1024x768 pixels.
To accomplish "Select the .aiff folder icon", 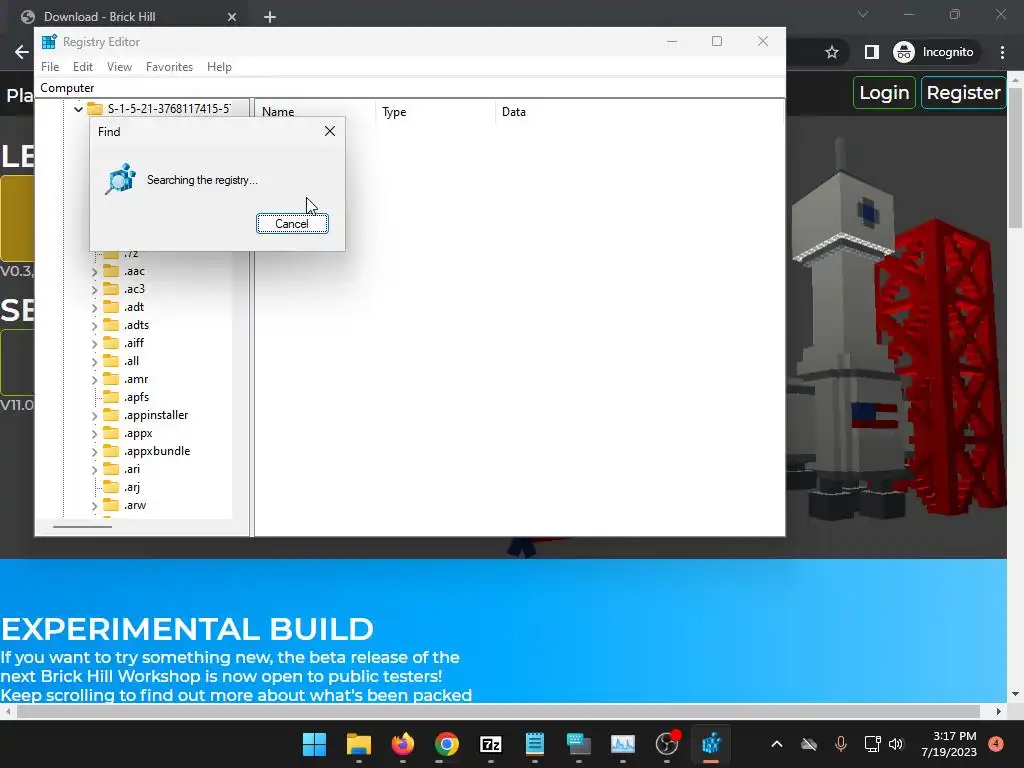I will pyautogui.click(x=111, y=343).
